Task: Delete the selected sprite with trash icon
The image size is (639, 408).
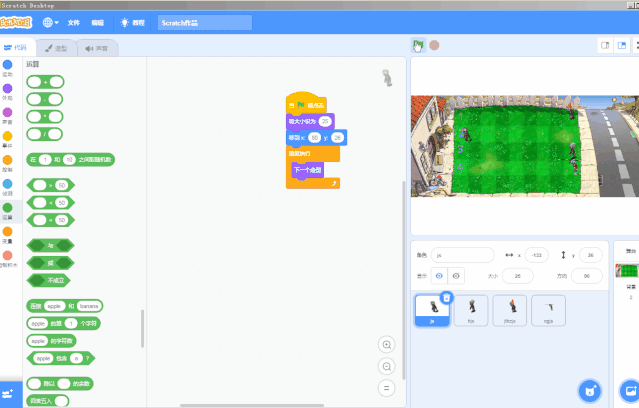Action: (447, 298)
